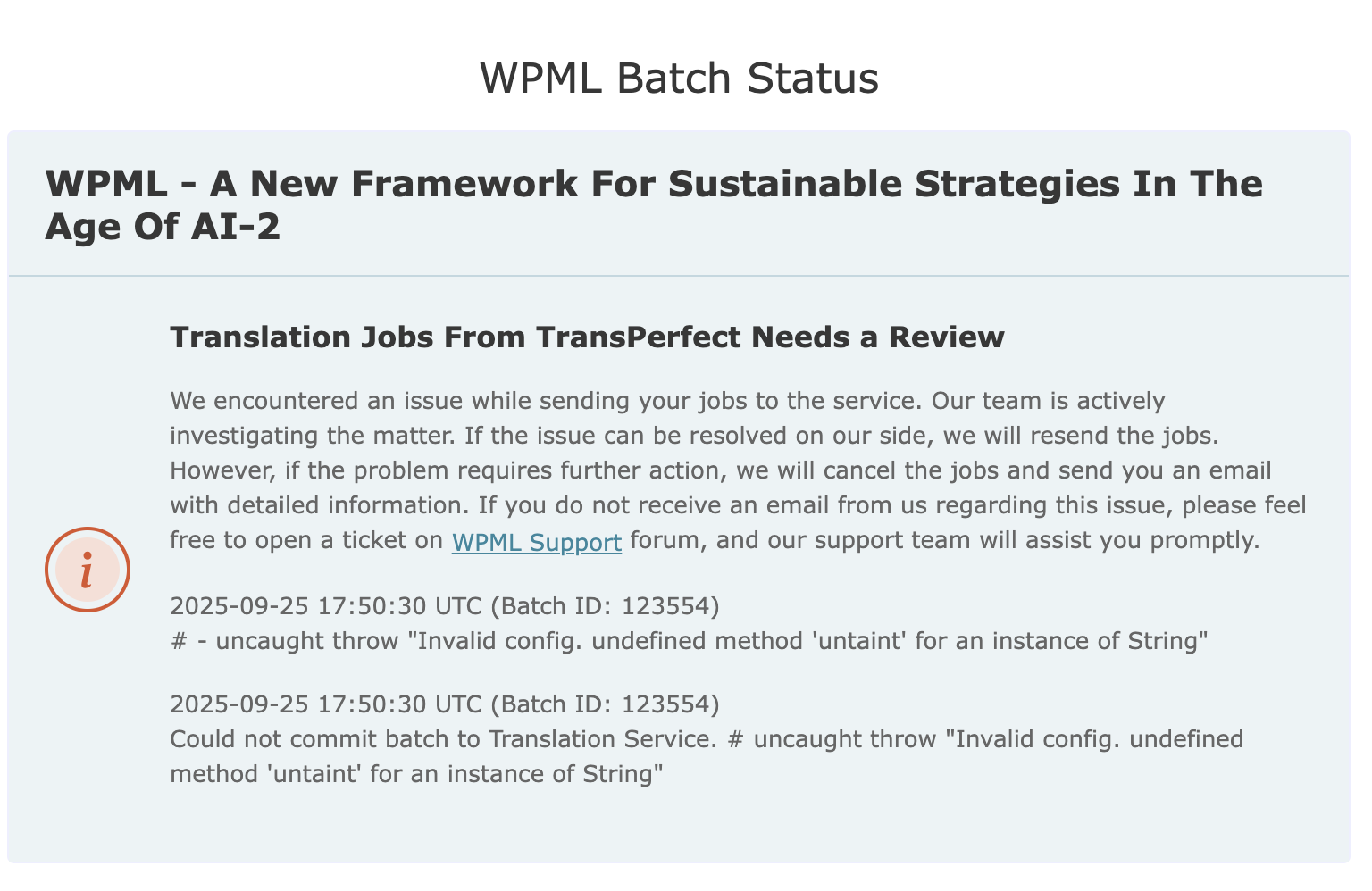Open the WPML Support forum link
1372x891 pixels.
536,542
